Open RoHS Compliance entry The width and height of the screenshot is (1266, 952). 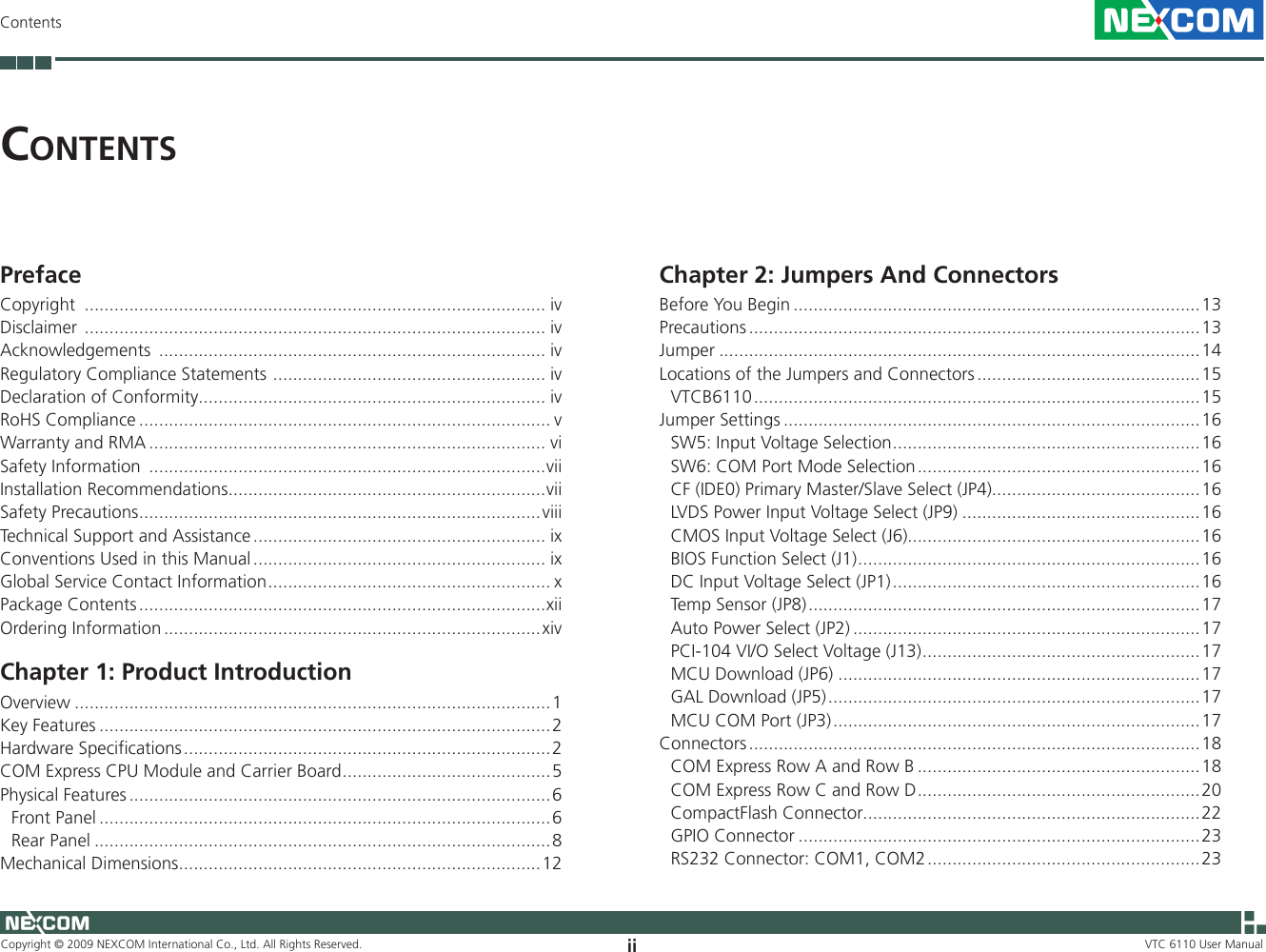pyautogui.click(x=281, y=420)
